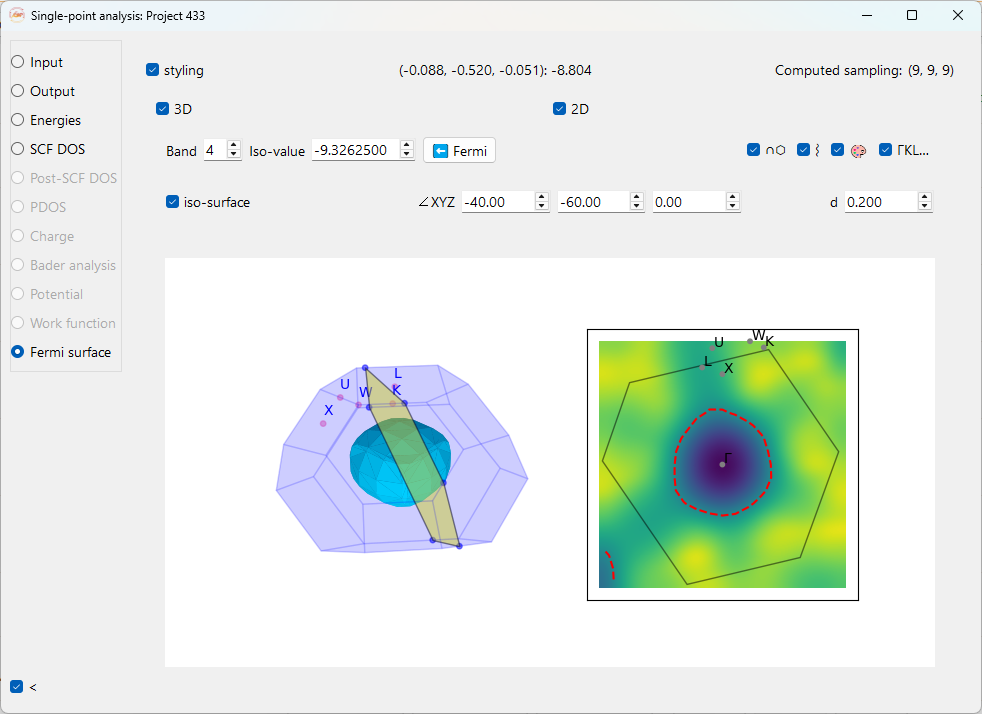The image size is (982, 714).
Task: Switch to the SCF DOS view
Action: 18,149
